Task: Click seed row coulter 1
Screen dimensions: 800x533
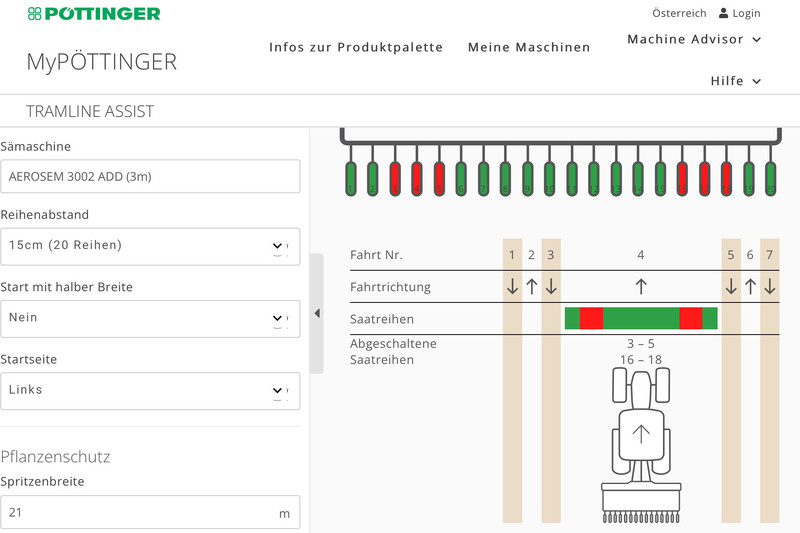Action: pos(351,178)
